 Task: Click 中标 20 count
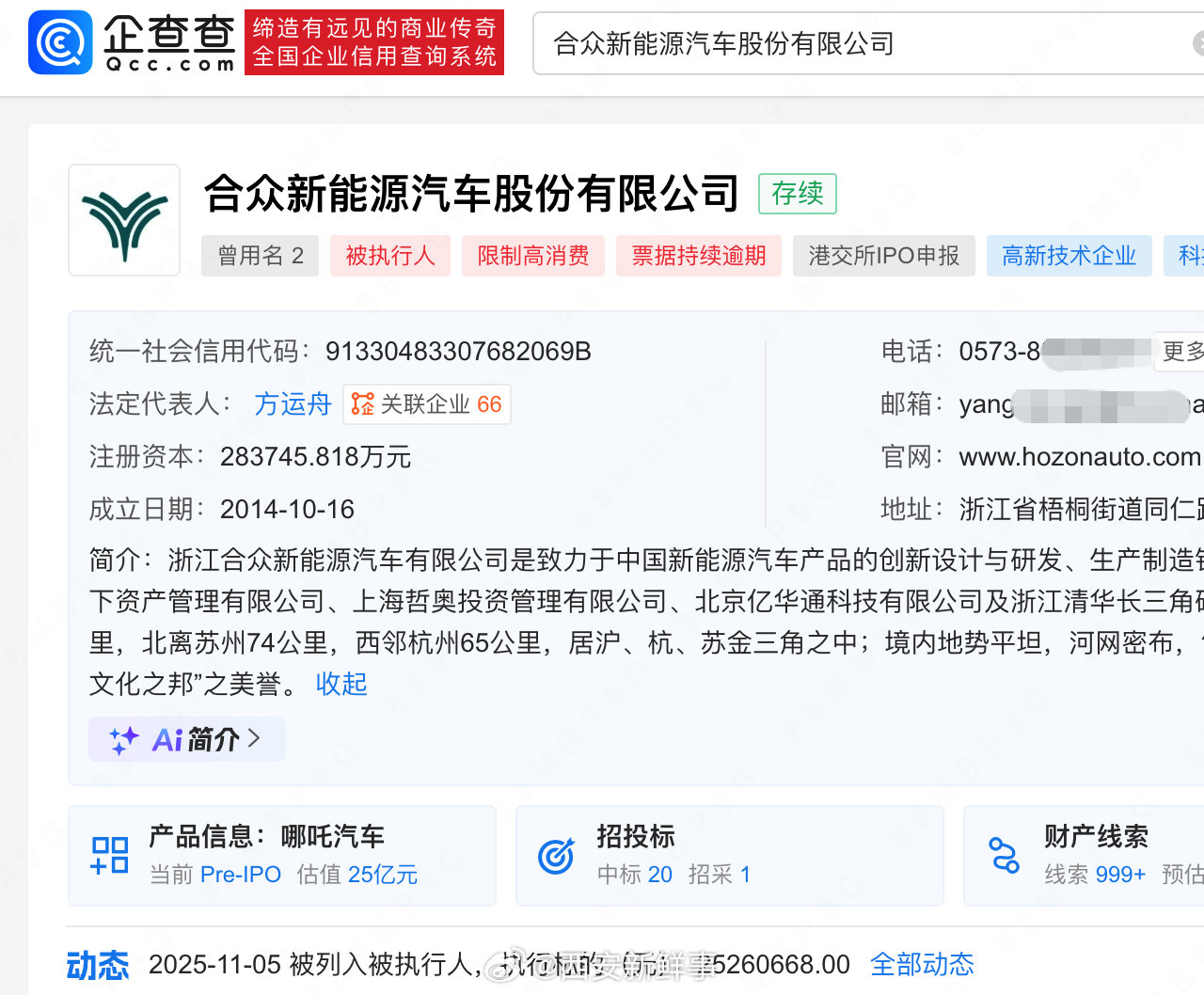635,875
